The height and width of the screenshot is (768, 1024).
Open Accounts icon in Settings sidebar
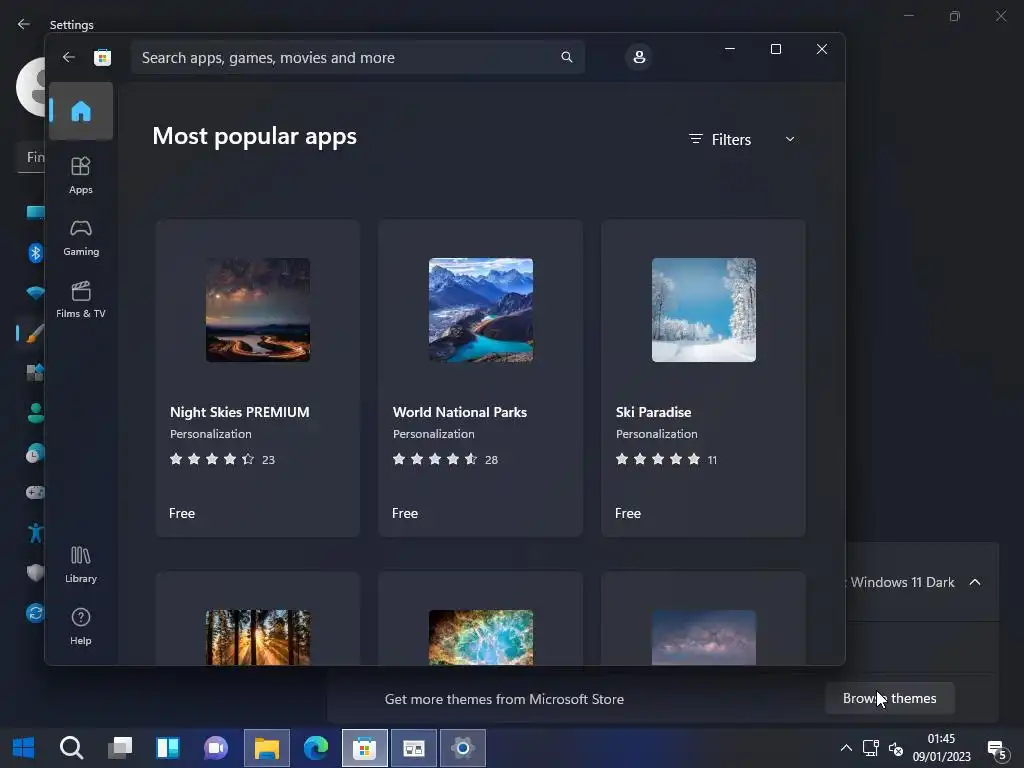36,413
